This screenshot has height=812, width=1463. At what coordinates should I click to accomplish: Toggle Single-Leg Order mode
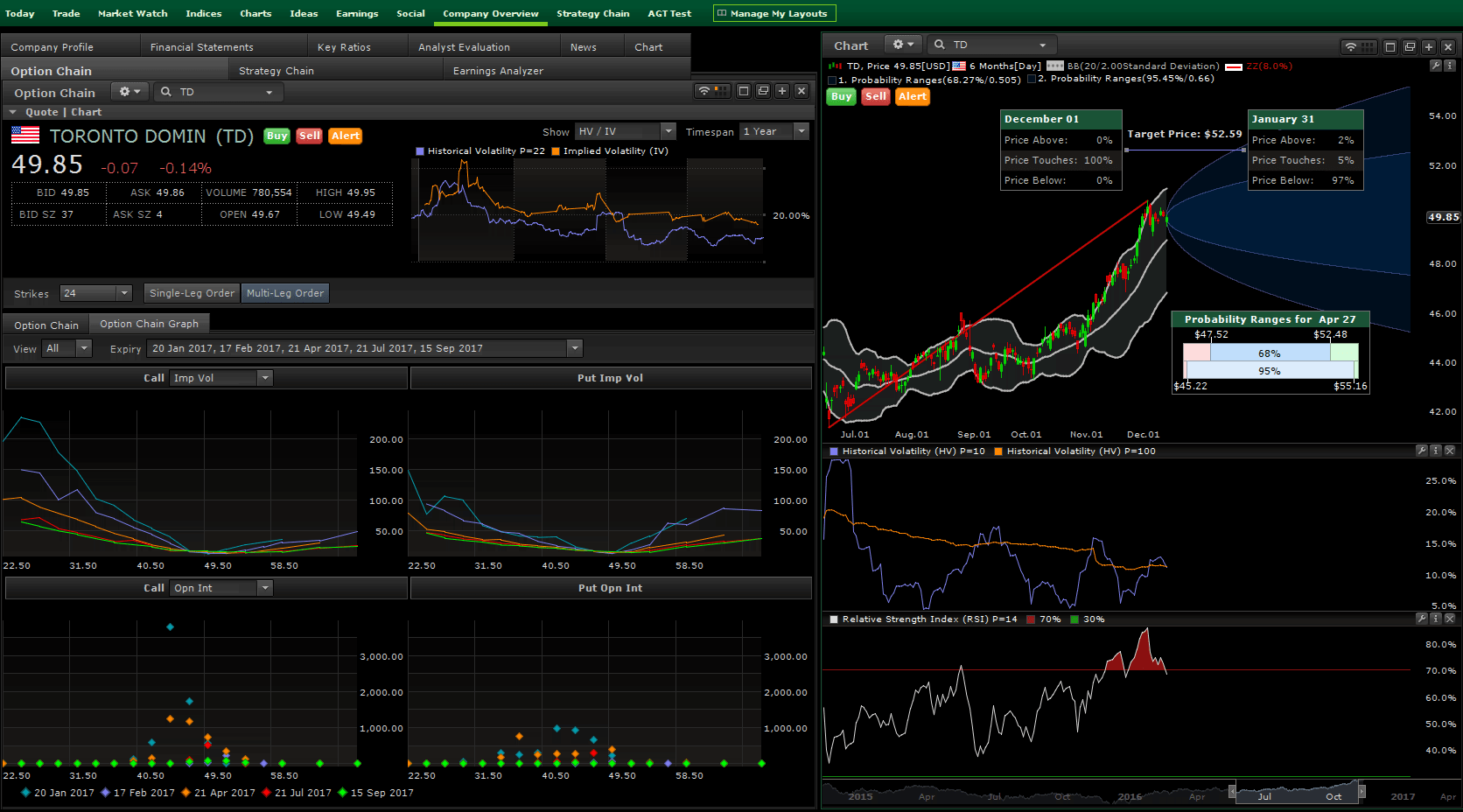click(x=192, y=293)
